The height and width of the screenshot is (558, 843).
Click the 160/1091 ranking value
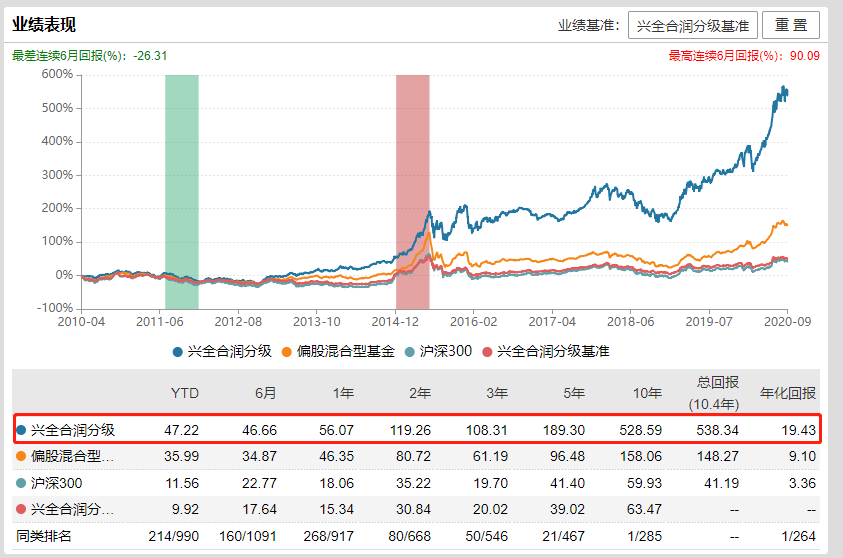(x=248, y=536)
